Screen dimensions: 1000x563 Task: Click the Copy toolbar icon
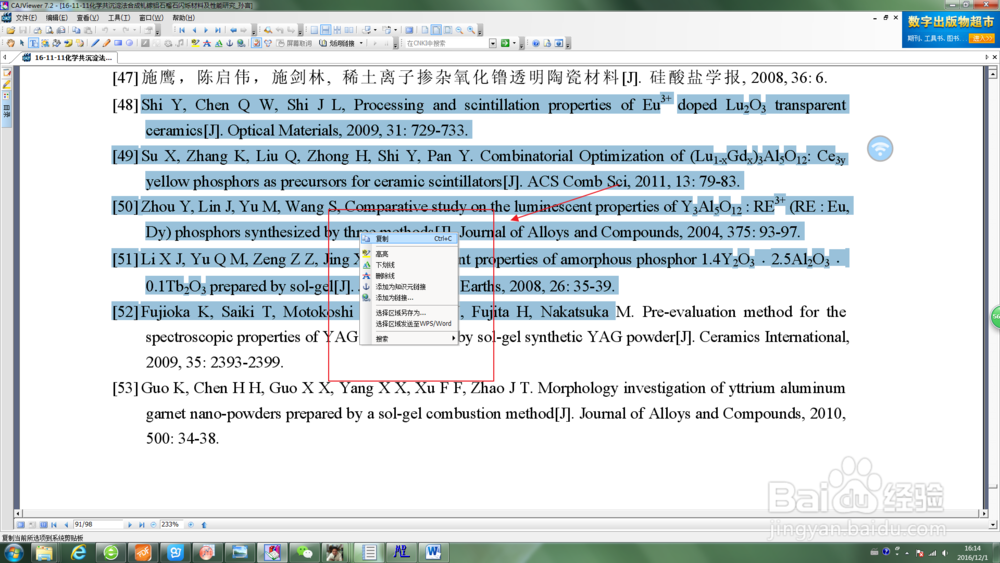[76, 30]
